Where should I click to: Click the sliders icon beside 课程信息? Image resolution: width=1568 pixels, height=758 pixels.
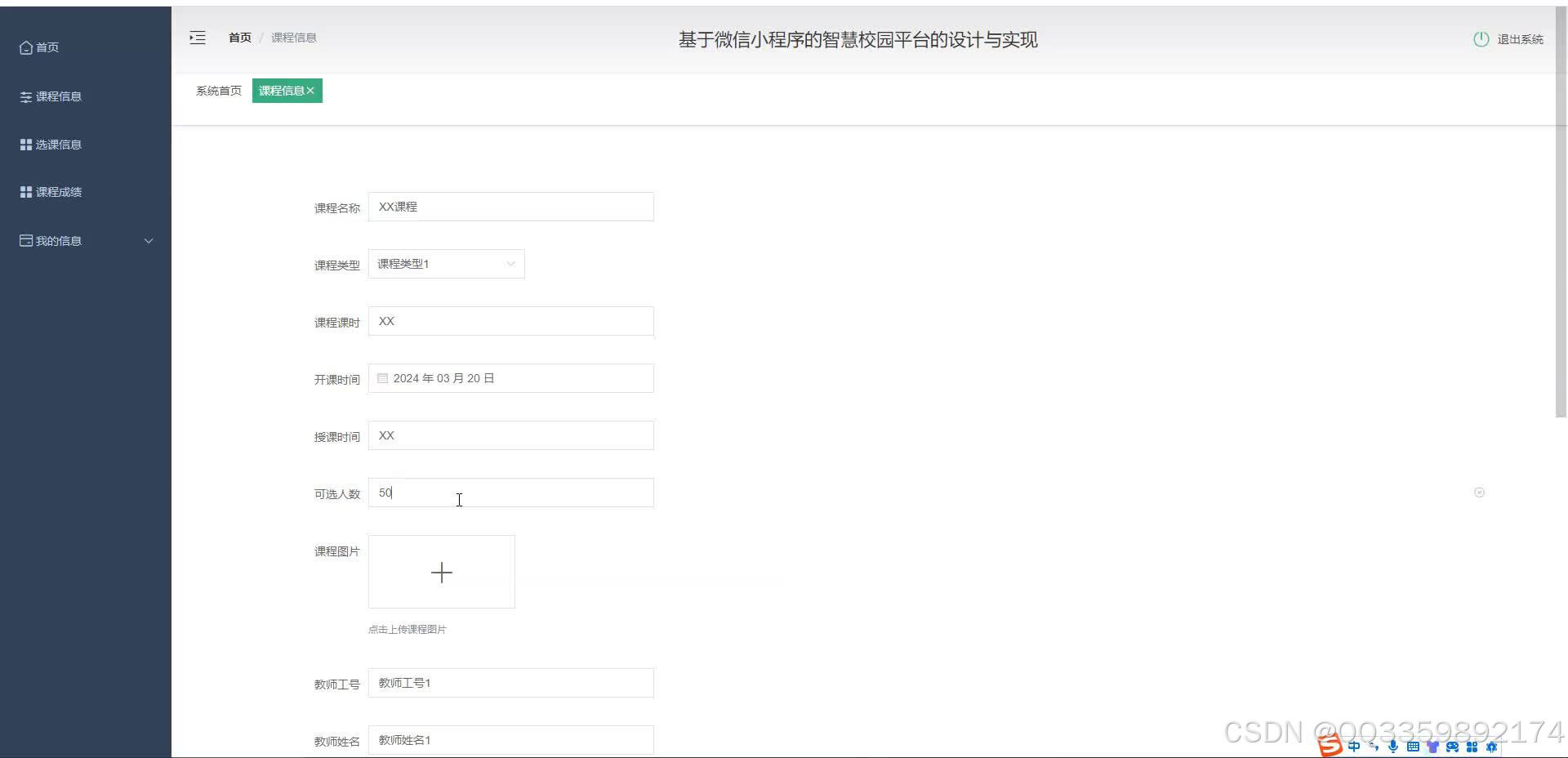click(26, 96)
